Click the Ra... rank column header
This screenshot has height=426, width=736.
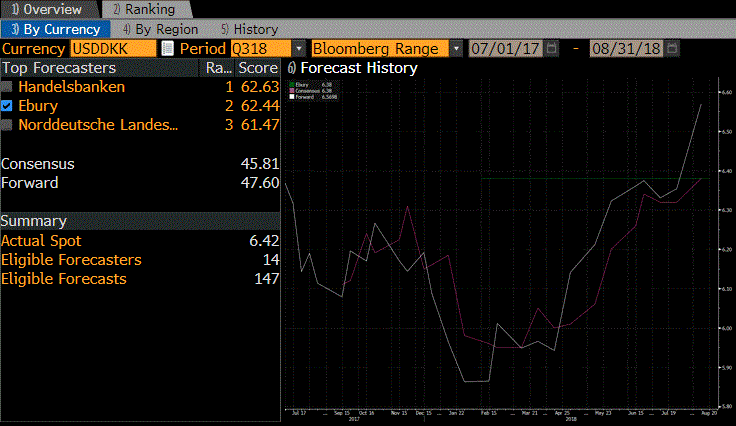point(218,68)
